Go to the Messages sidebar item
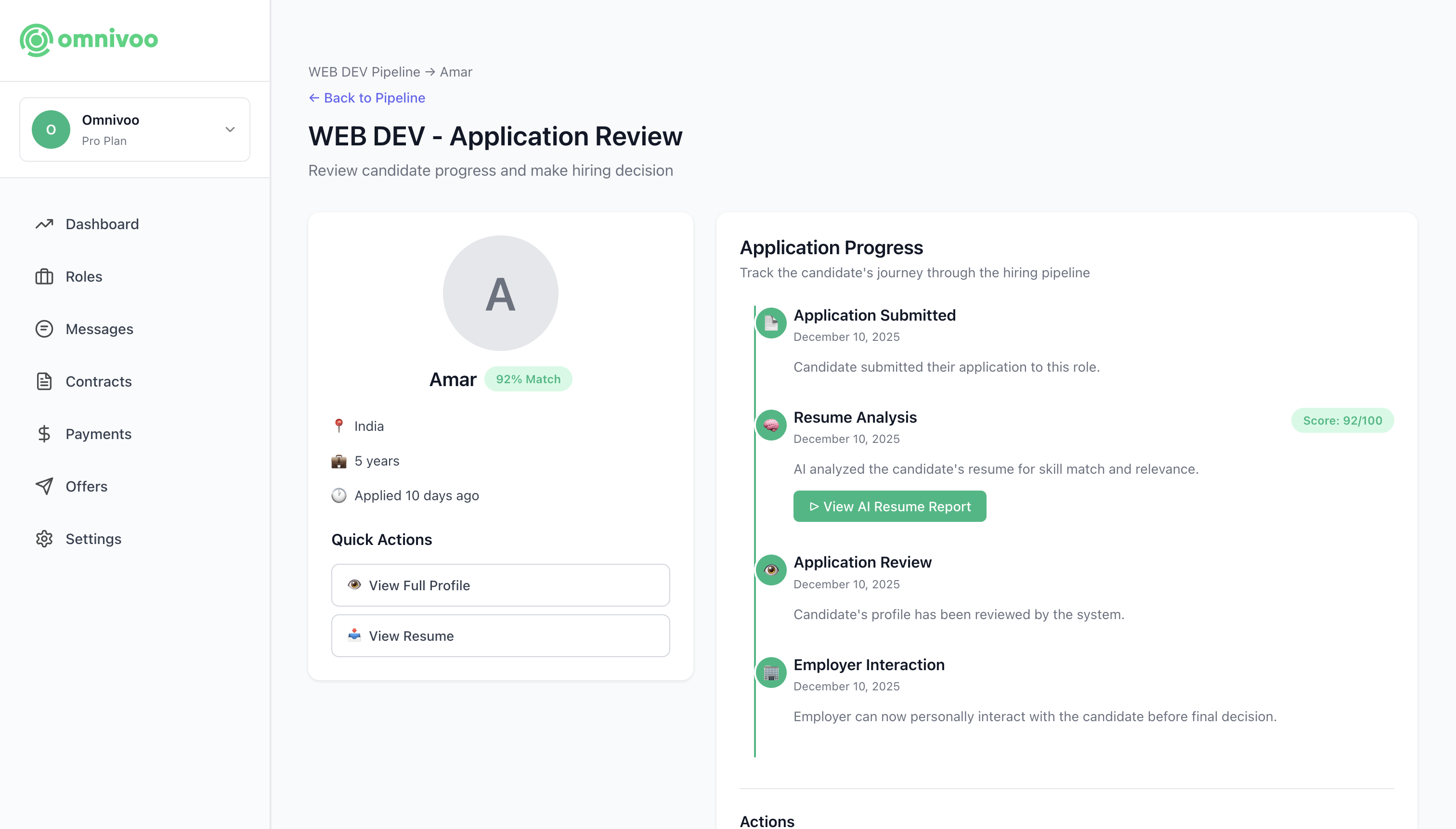1456x829 pixels. (x=99, y=329)
